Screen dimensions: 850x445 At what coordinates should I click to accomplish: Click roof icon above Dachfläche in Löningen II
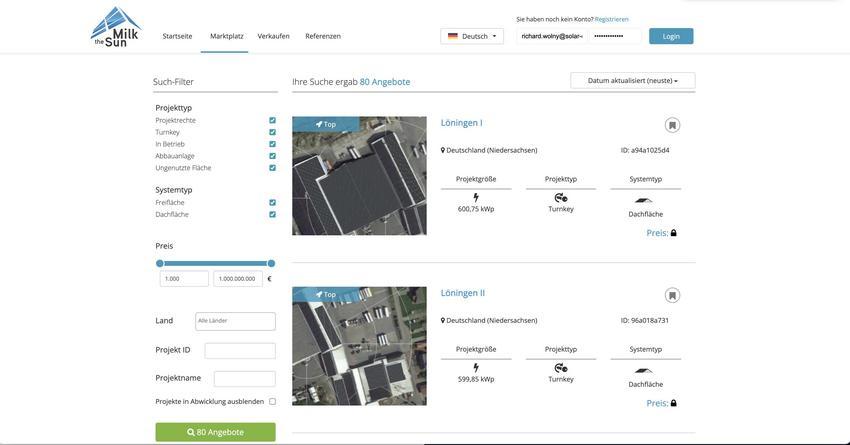(x=643, y=371)
